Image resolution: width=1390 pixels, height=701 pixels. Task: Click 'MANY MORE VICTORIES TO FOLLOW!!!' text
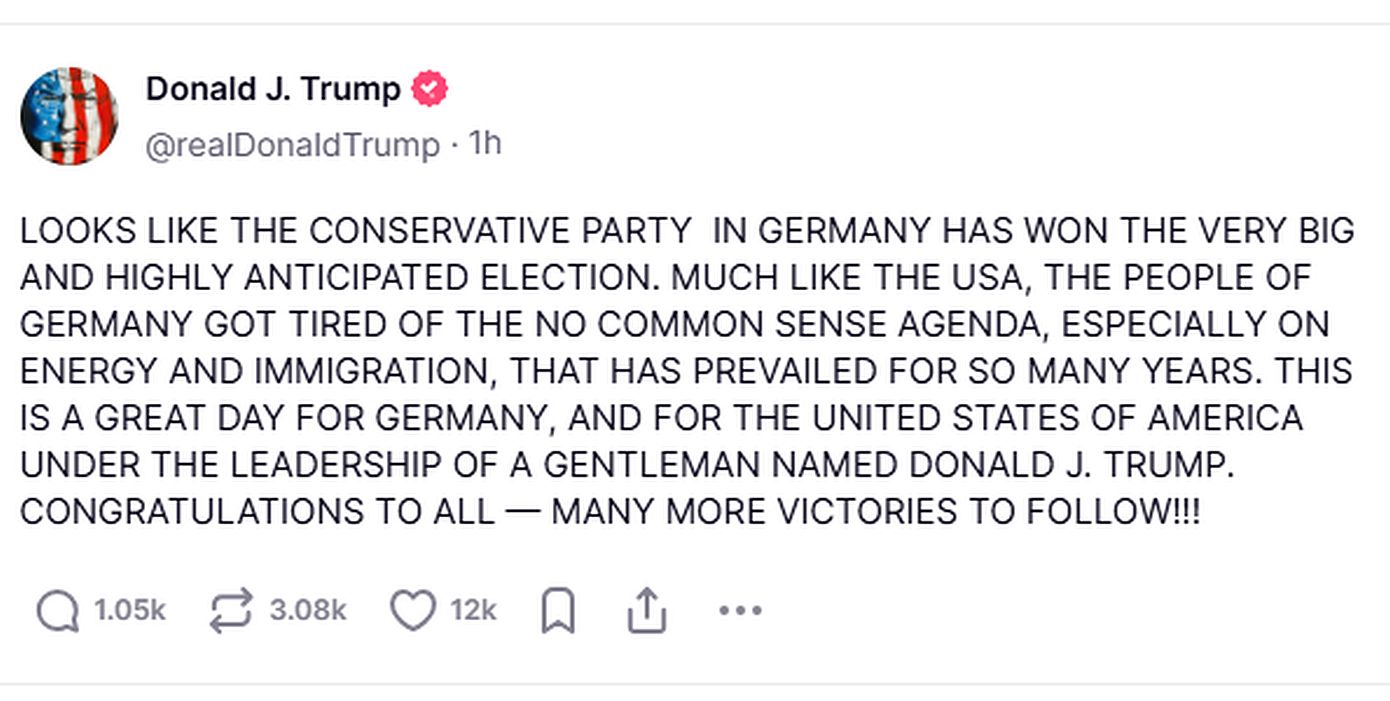(x=875, y=511)
